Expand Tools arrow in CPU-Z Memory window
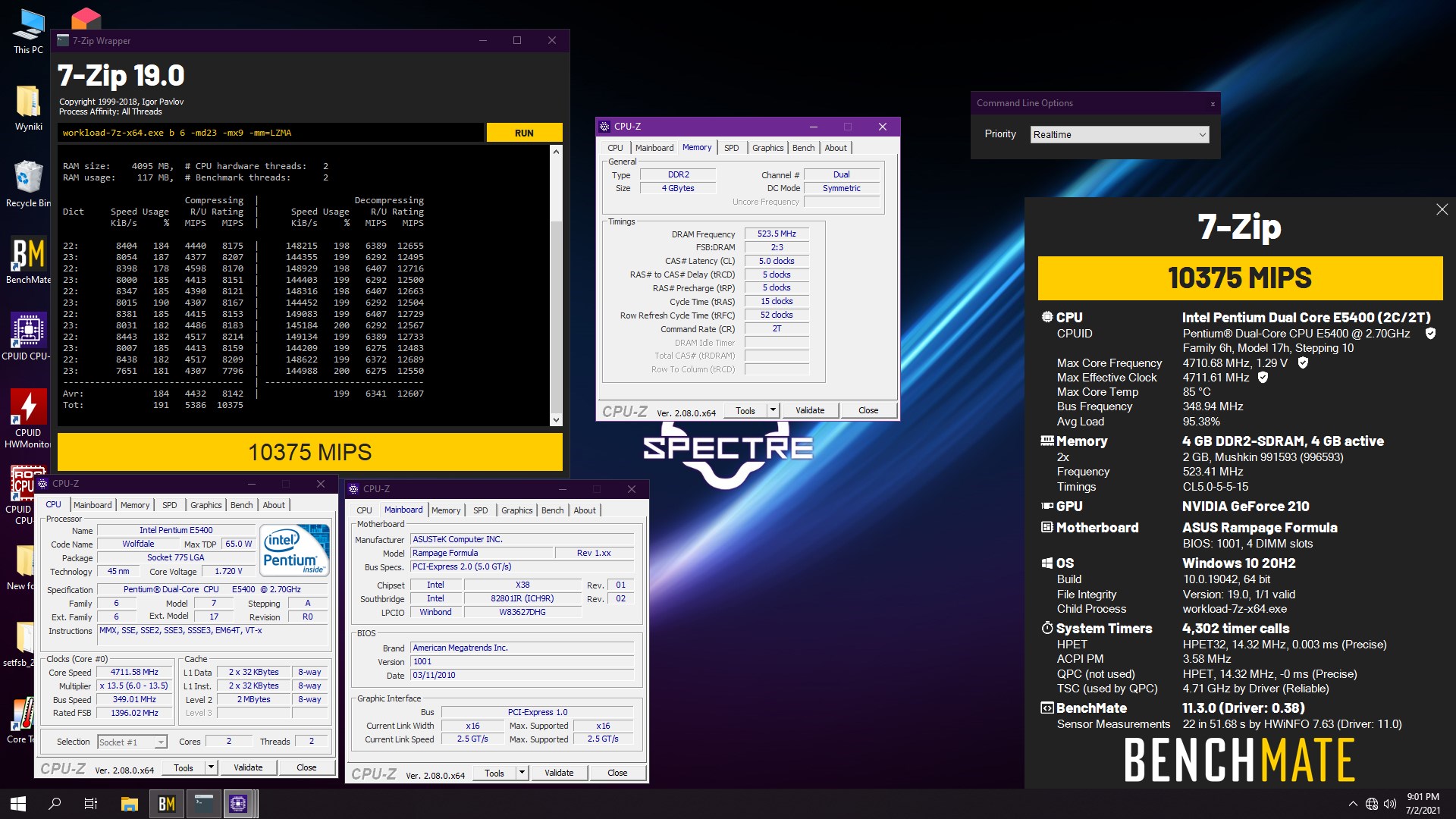1456x819 pixels. click(773, 410)
